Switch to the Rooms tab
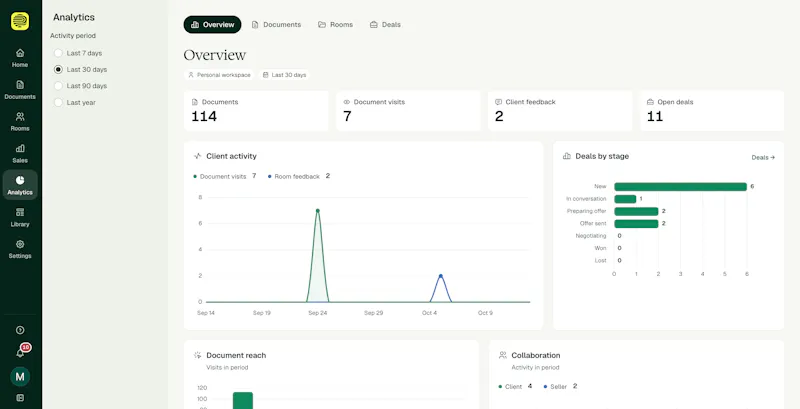This screenshot has height=409, width=800. pyautogui.click(x=335, y=24)
